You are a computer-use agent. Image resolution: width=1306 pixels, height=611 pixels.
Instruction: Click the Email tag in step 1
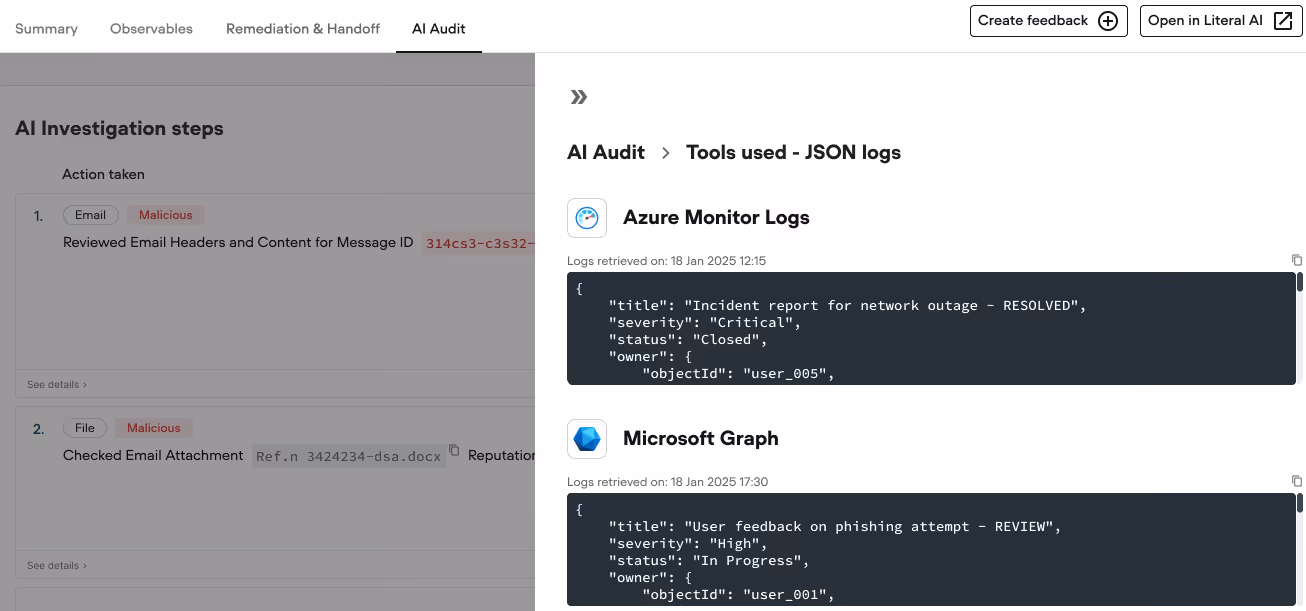90,215
